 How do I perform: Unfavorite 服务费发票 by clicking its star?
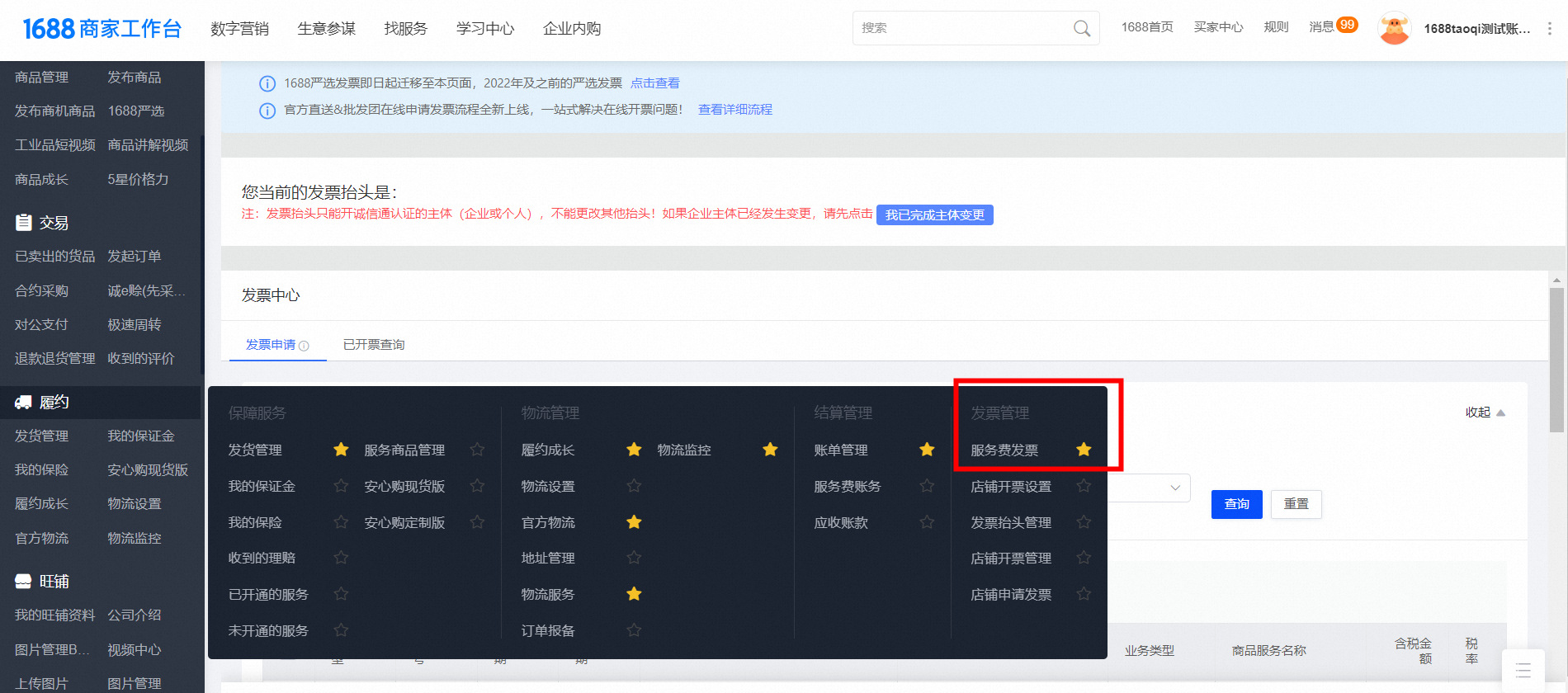point(1084,450)
